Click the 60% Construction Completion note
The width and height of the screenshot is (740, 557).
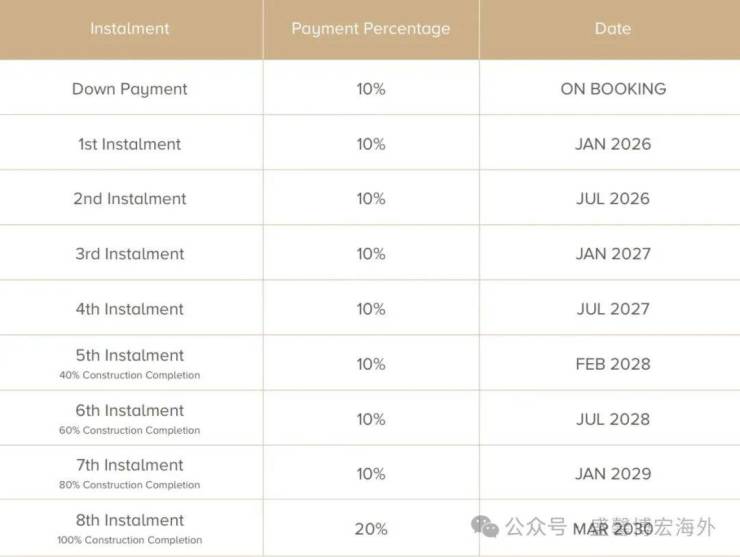tap(130, 431)
